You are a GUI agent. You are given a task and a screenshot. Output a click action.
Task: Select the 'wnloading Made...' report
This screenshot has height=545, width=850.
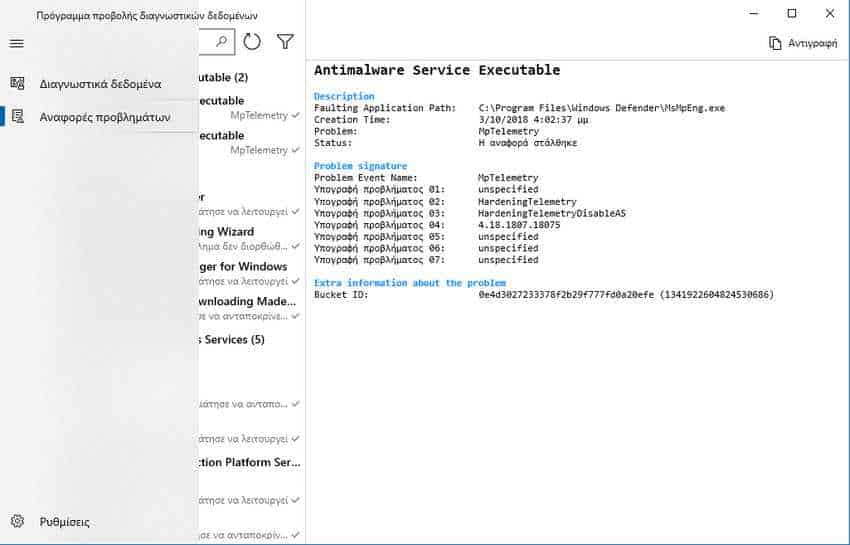click(248, 308)
